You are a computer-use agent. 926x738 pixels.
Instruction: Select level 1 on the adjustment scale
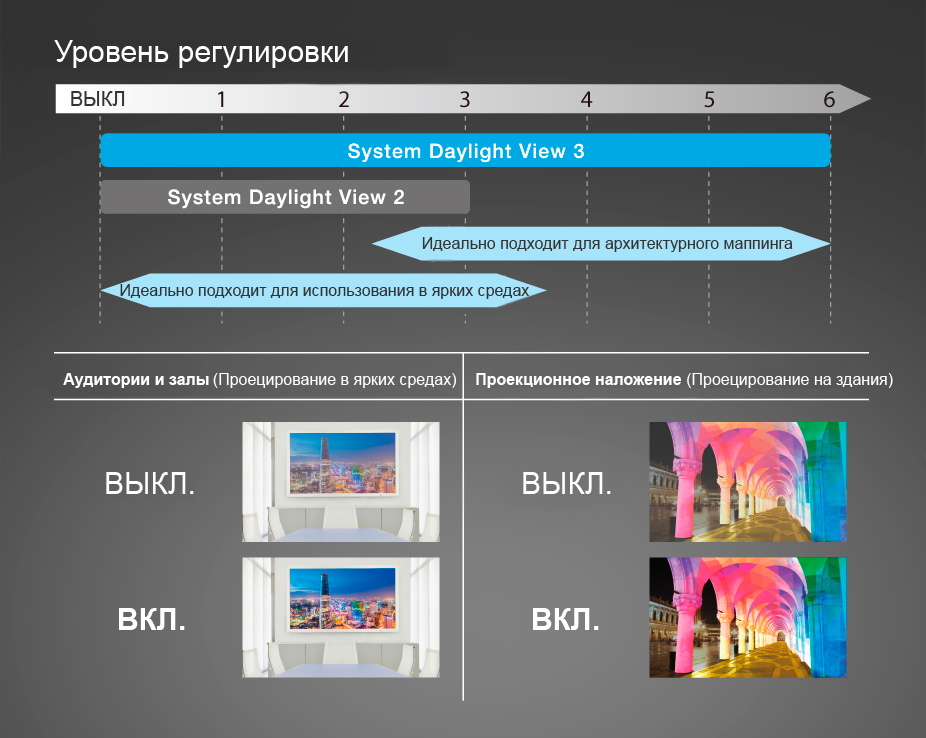click(221, 99)
